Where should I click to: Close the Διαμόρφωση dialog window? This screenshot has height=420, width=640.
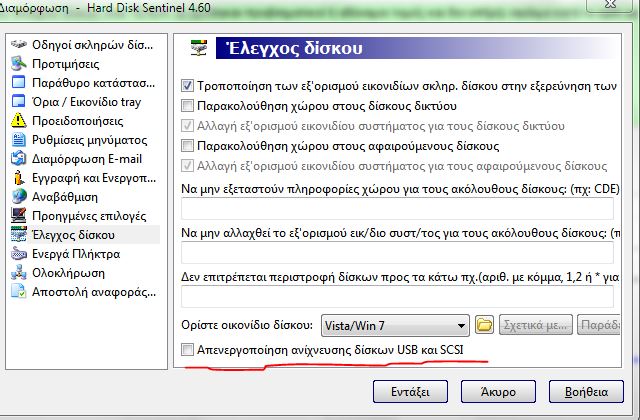(x=611, y=4)
